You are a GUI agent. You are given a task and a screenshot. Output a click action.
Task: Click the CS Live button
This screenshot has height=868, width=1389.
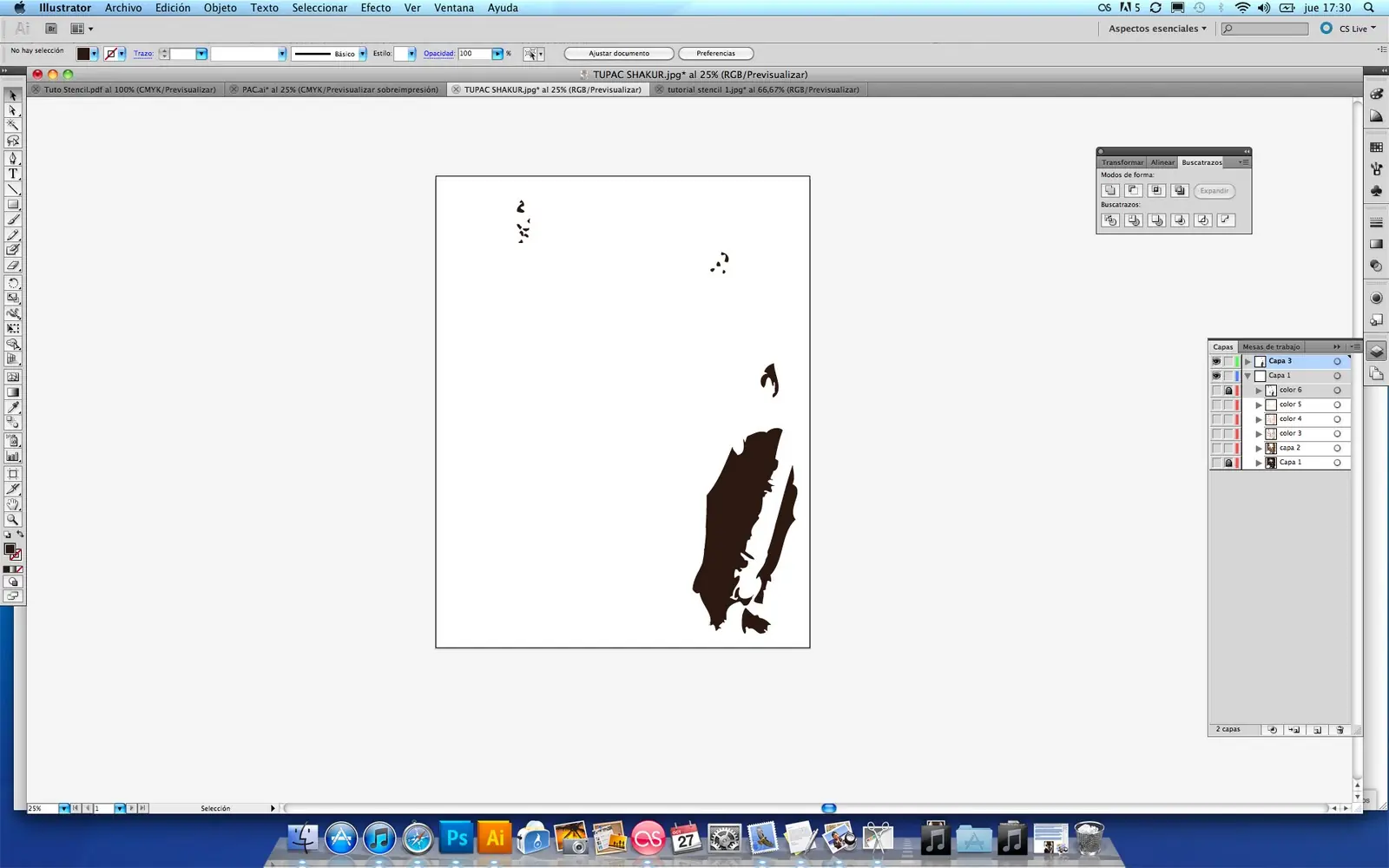pos(1348,29)
